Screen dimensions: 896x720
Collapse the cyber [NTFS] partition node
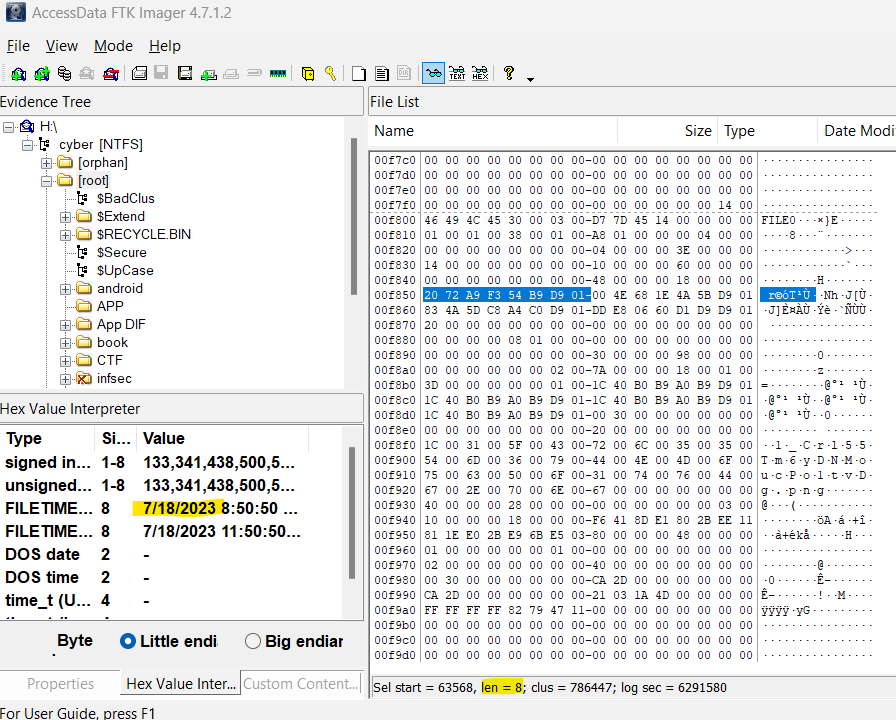(27, 145)
